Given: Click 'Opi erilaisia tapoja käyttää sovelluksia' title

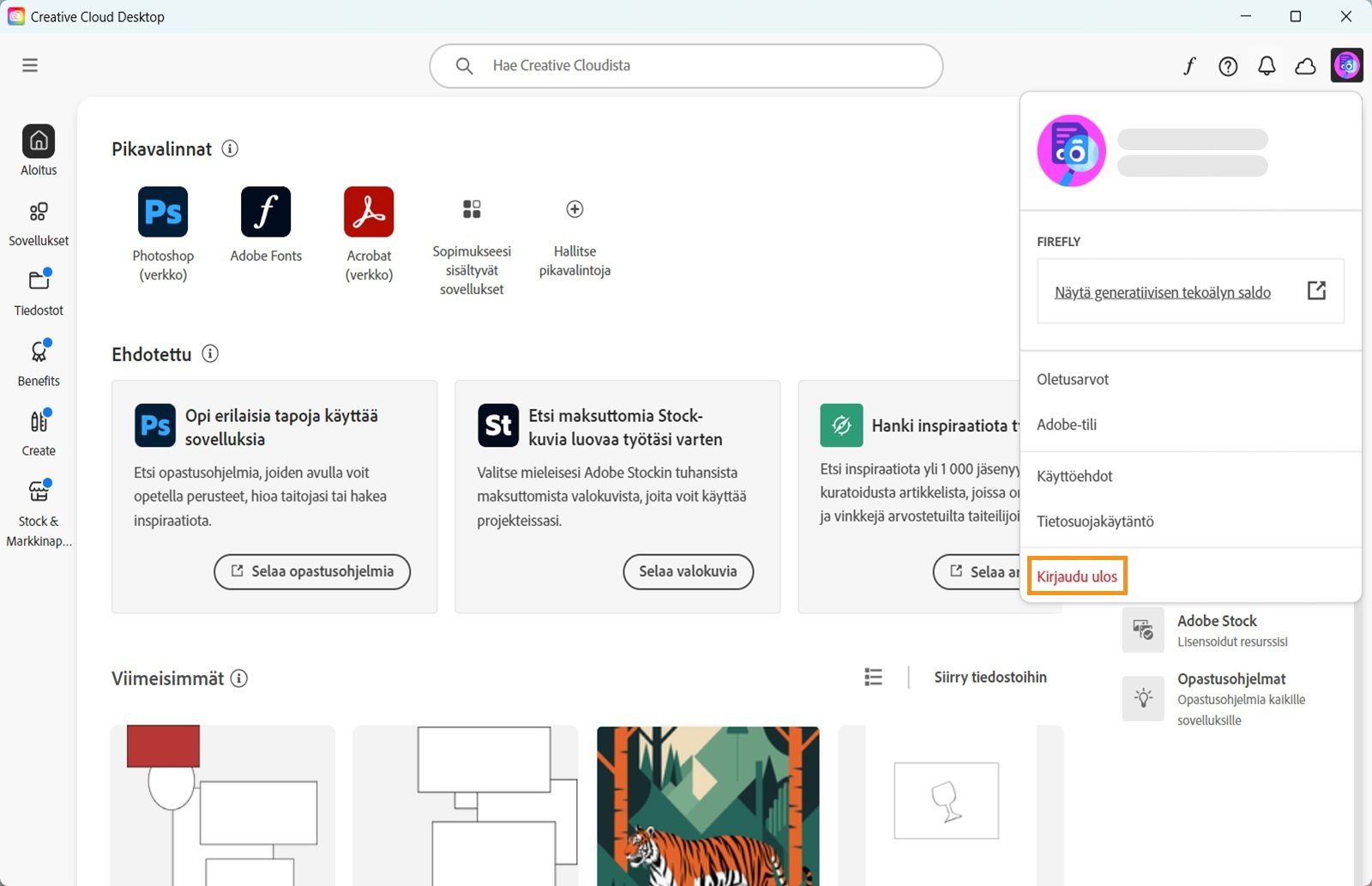Looking at the screenshot, I should pos(281,427).
